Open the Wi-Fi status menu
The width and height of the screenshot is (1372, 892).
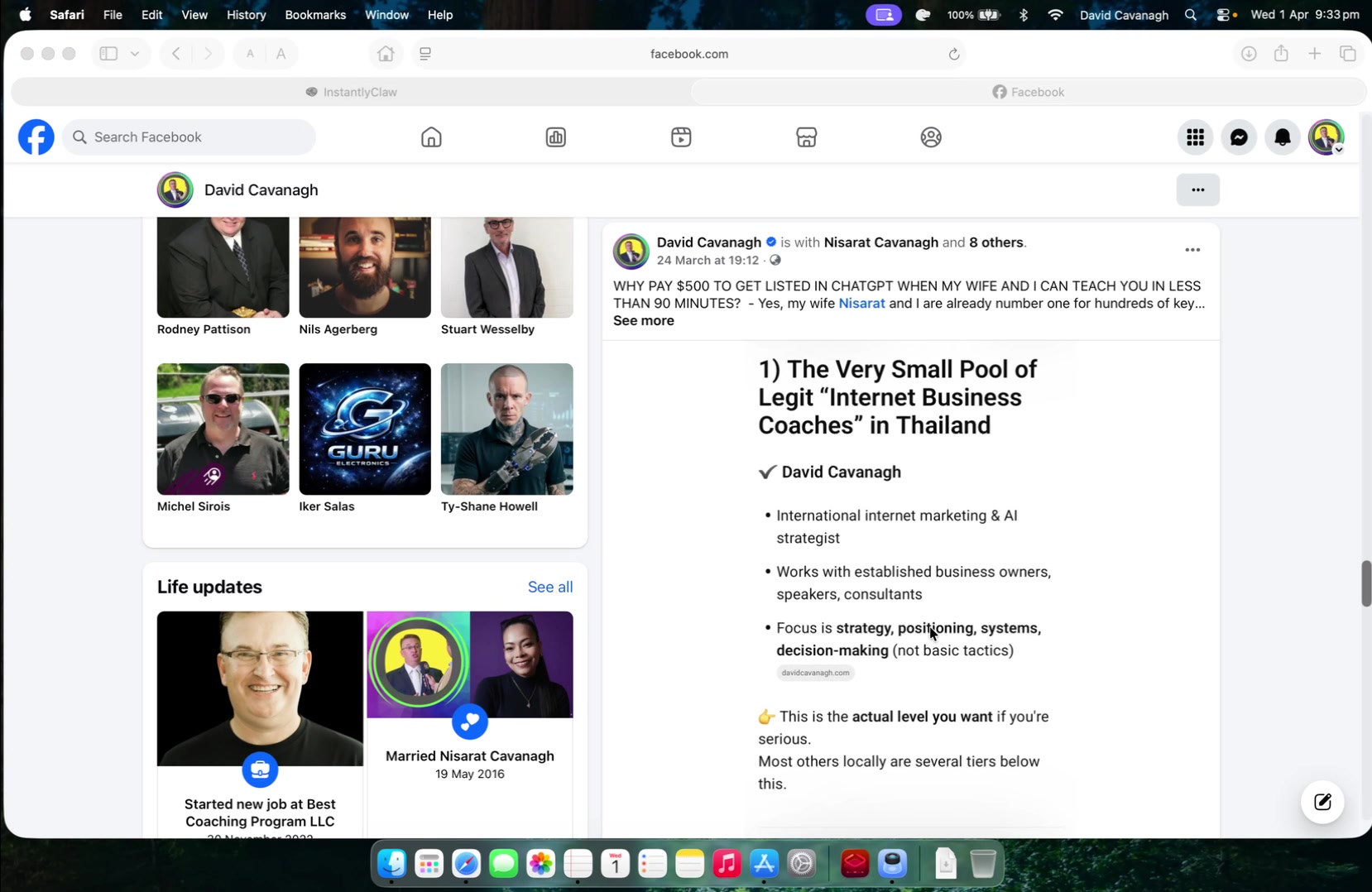[1055, 15]
